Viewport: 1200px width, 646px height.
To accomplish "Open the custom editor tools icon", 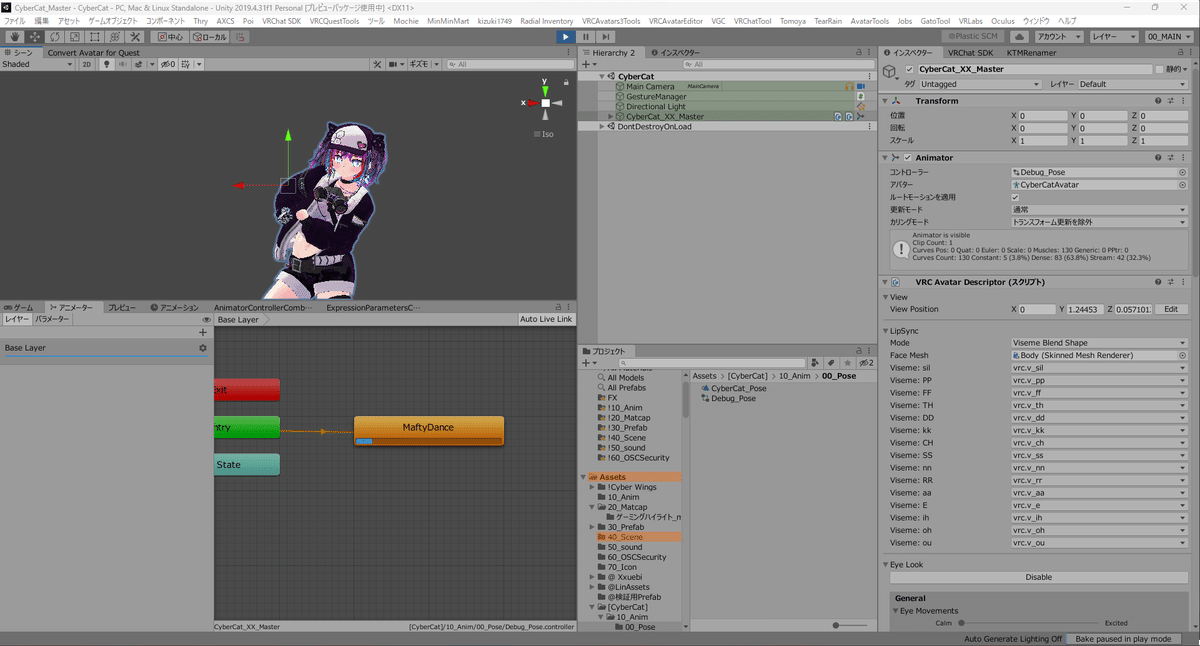I will click(135, 37).
